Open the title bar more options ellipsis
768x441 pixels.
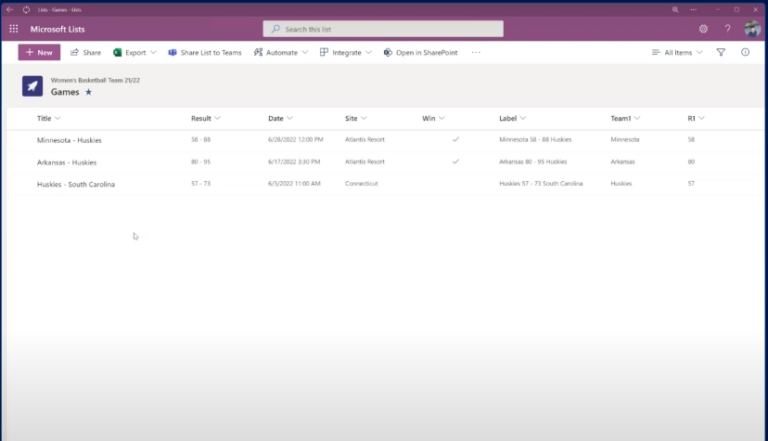694,9
